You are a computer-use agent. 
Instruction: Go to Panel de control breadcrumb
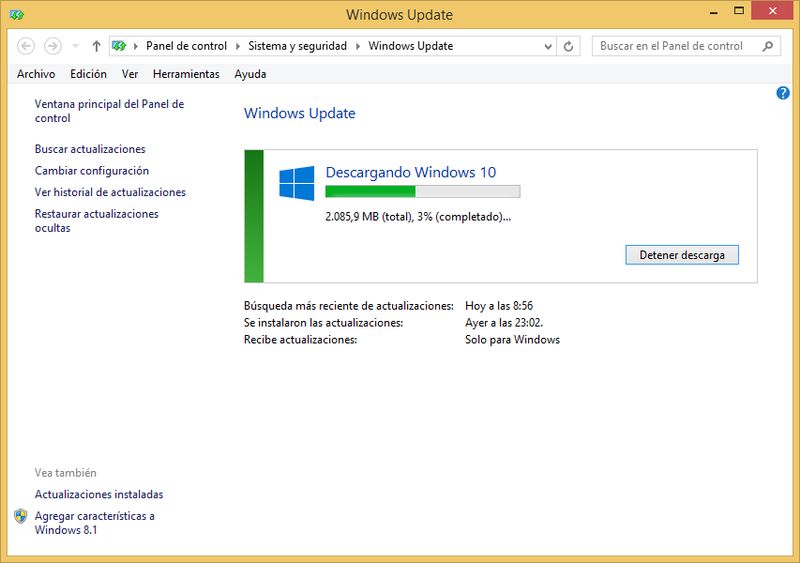pyautogui.click(x=186, y=46)
